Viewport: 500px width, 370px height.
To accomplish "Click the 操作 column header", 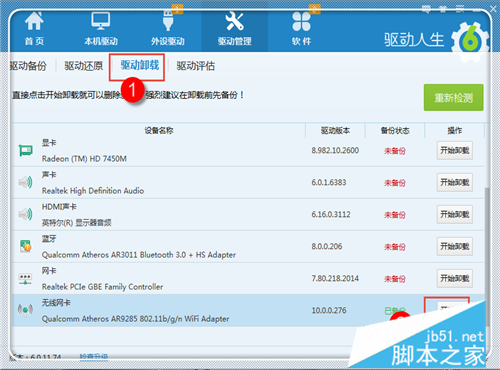I will coord(455,130).
